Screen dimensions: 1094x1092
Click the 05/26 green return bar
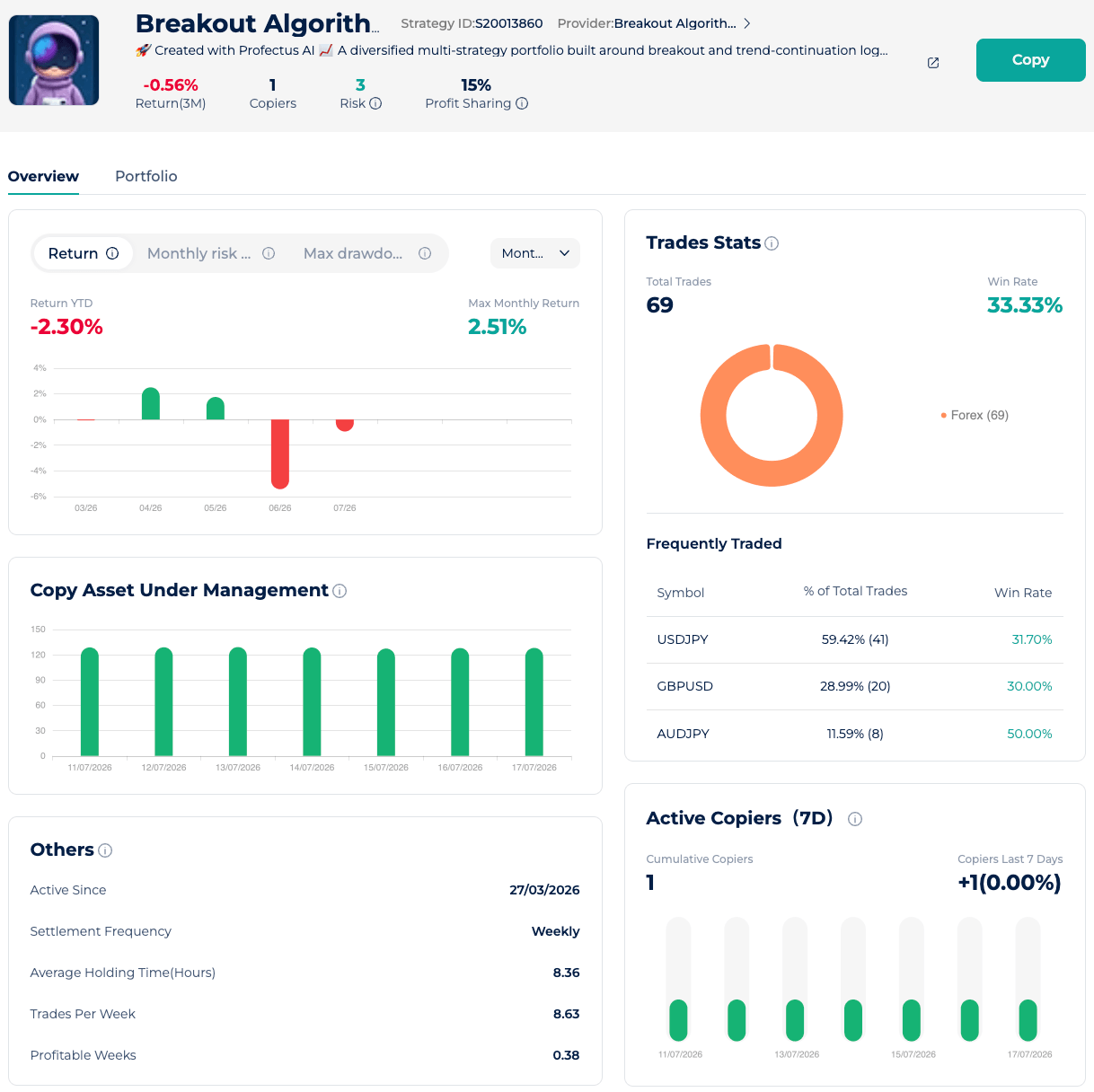216,408
